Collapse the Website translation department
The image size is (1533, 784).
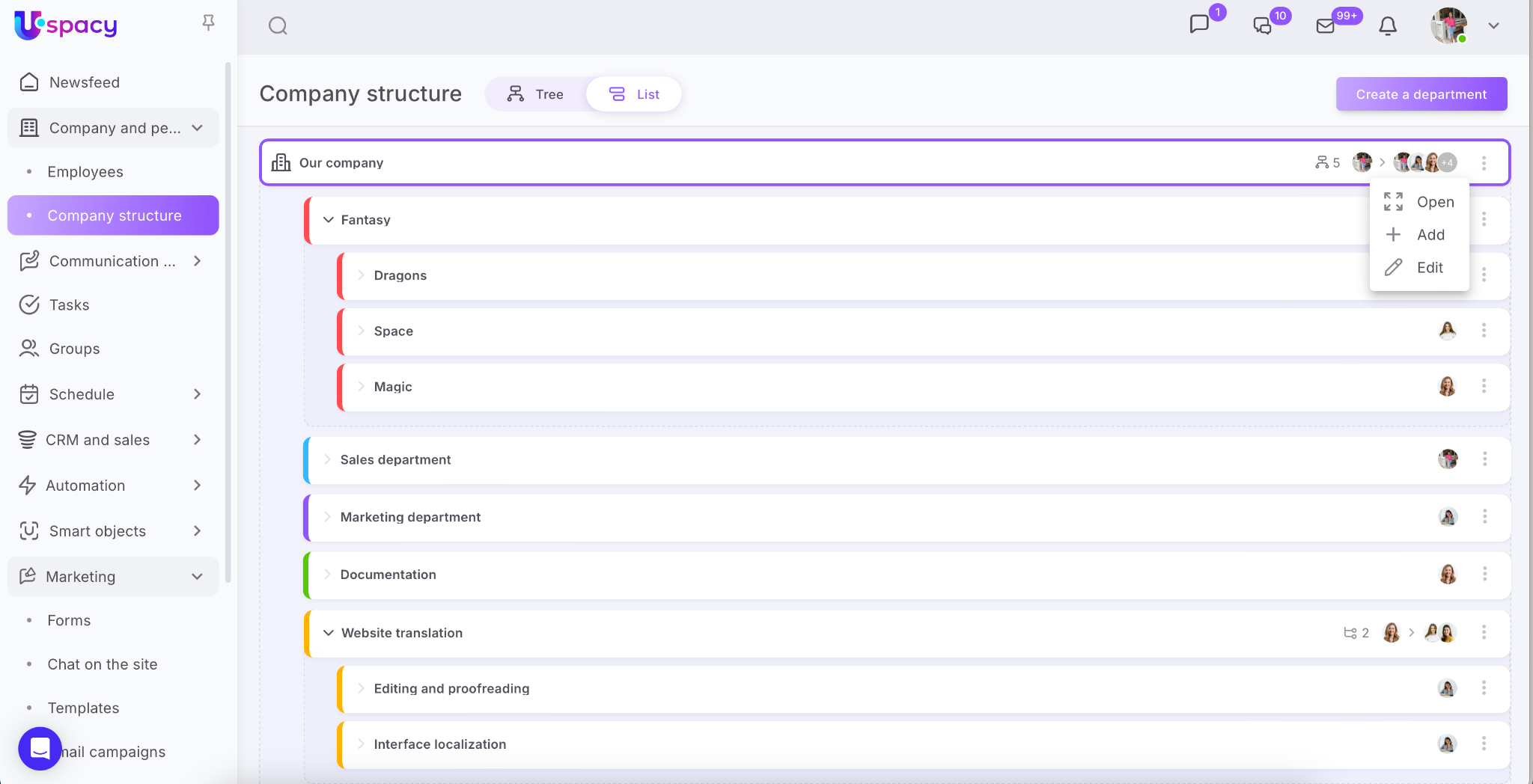pyautogui.click(x=328, y=633)
